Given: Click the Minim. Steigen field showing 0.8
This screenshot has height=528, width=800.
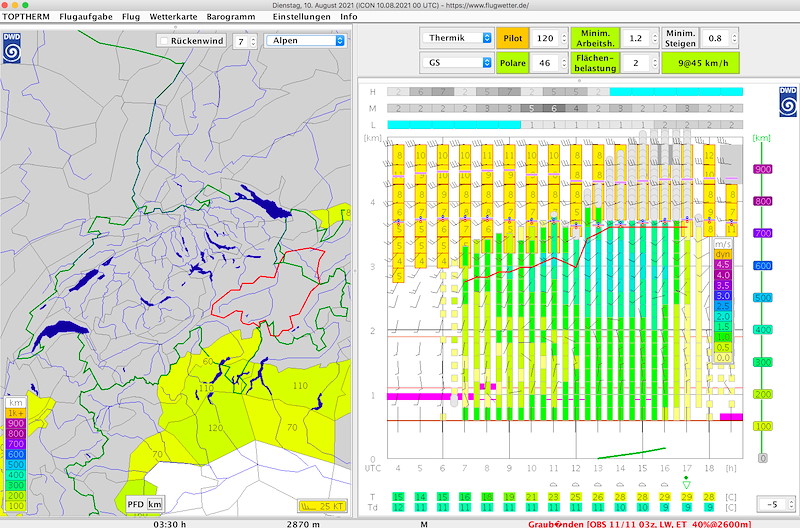Looking at the screenshot, I should coord(716,38).
